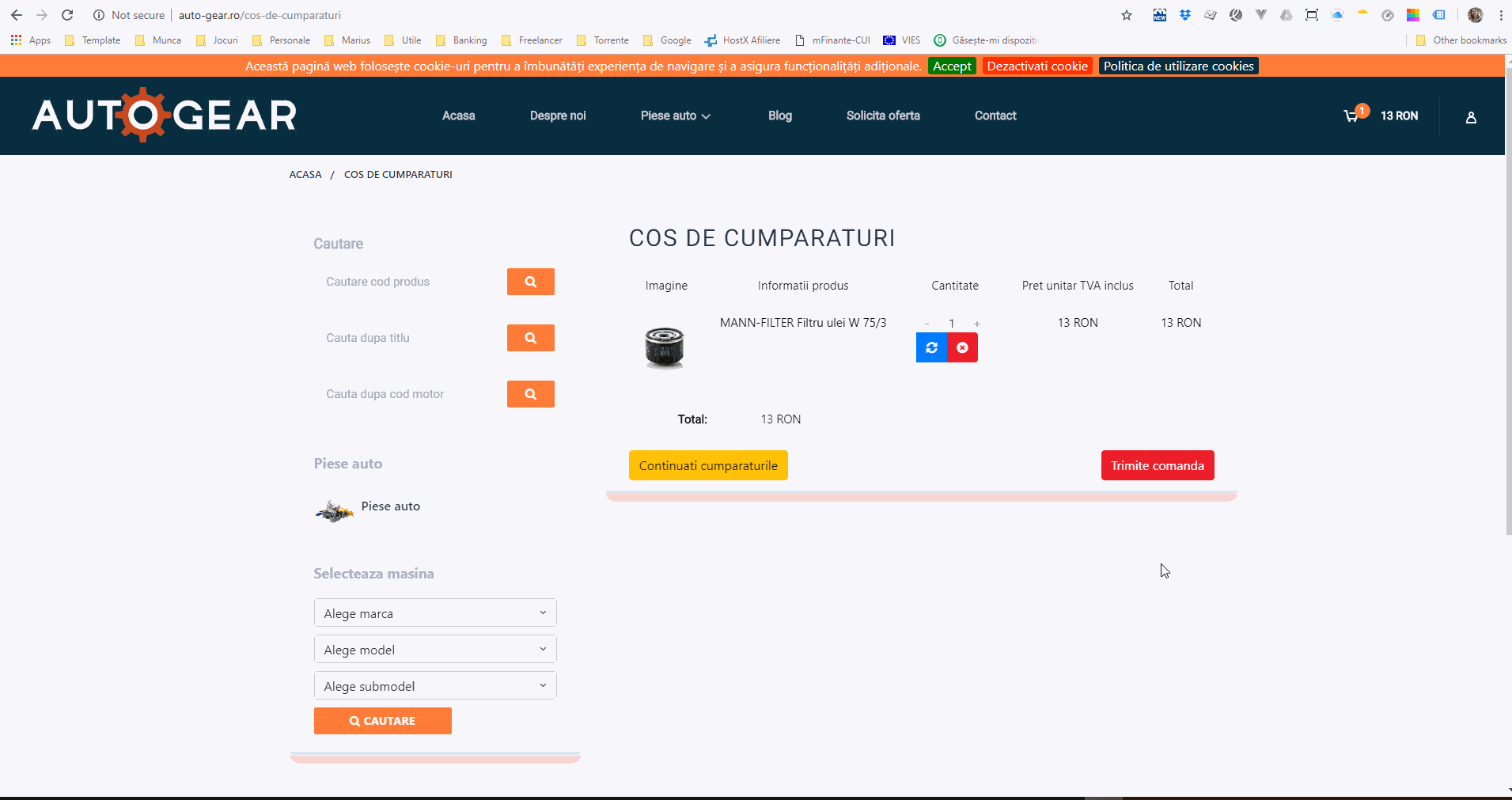
Task: Focus the Cauta dupa titlu field
Action: pyautogui.click(x=411, y=338)
